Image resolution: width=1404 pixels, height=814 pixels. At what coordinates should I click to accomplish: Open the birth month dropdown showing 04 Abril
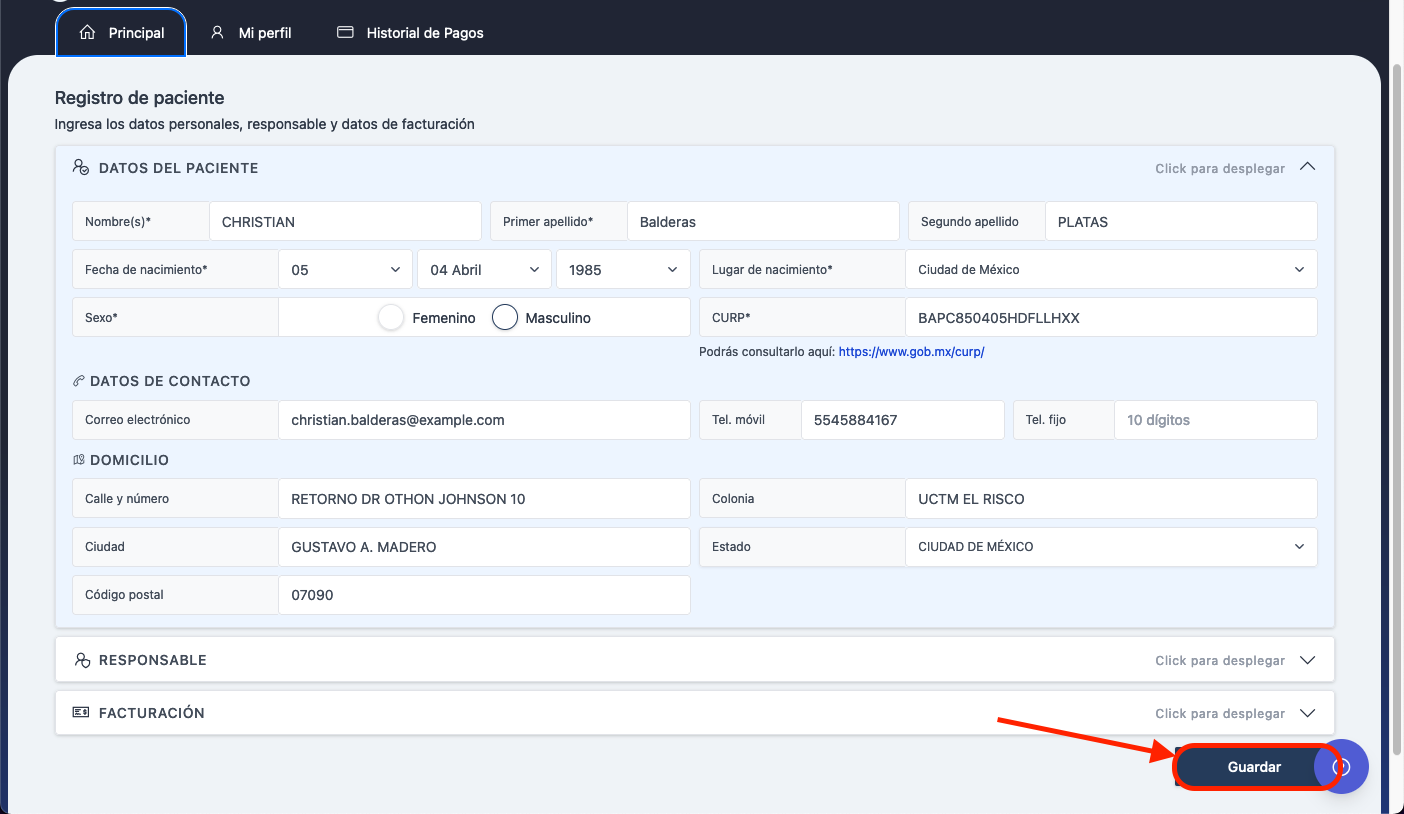(x=484, y=270)
